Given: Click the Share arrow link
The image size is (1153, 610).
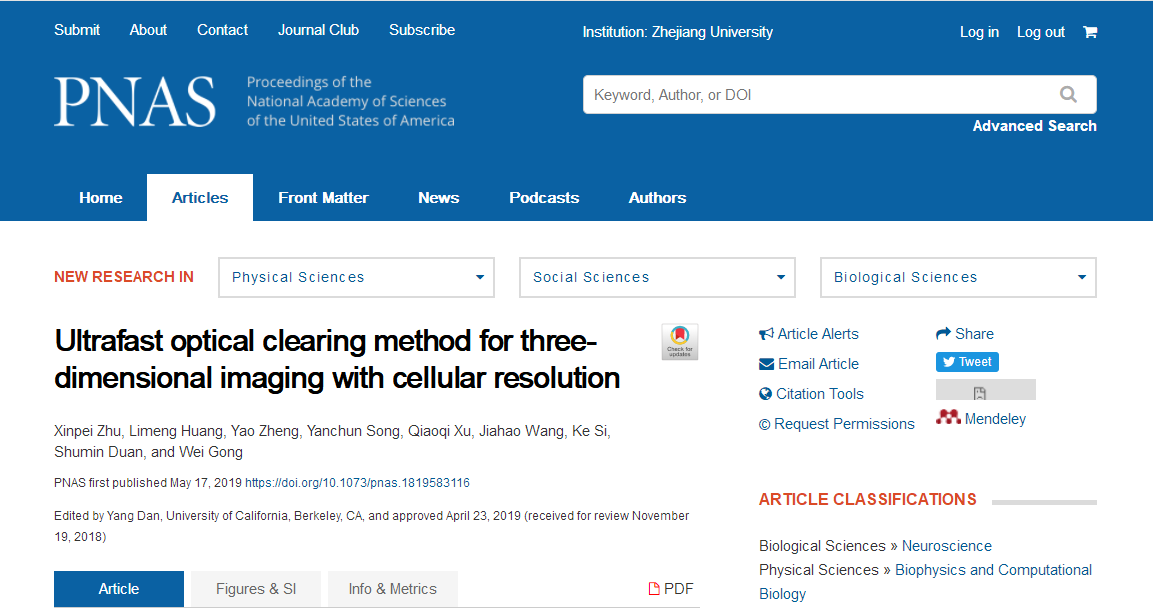Looking at the screenshot, I should [x=965, y=334].
